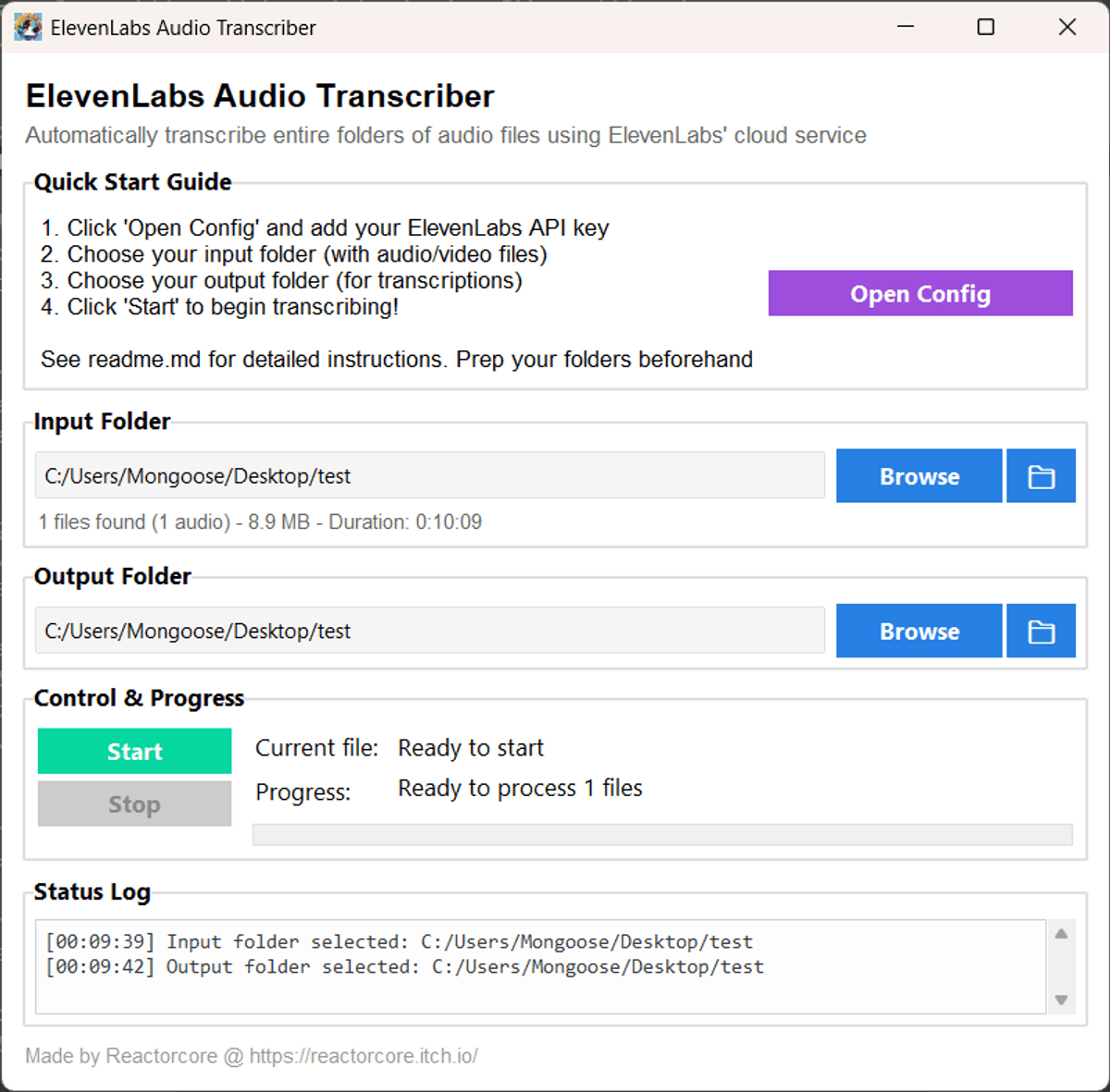Start the transcription process
Image resolution: width=1110 pixels, height=1092 pixels.
coord(134,751)
